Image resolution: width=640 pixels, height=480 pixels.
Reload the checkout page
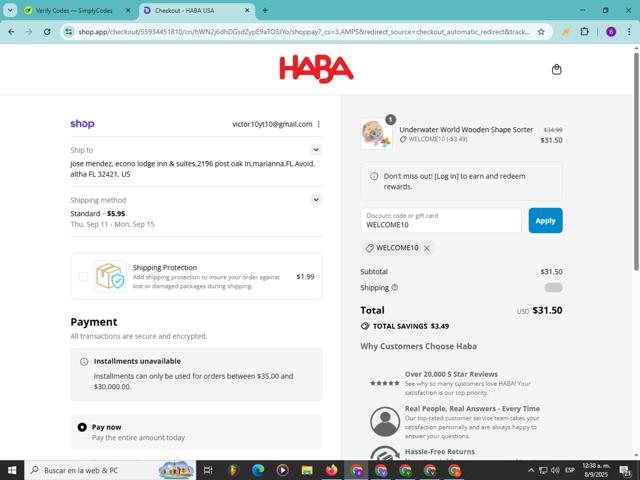click(47, 32)
